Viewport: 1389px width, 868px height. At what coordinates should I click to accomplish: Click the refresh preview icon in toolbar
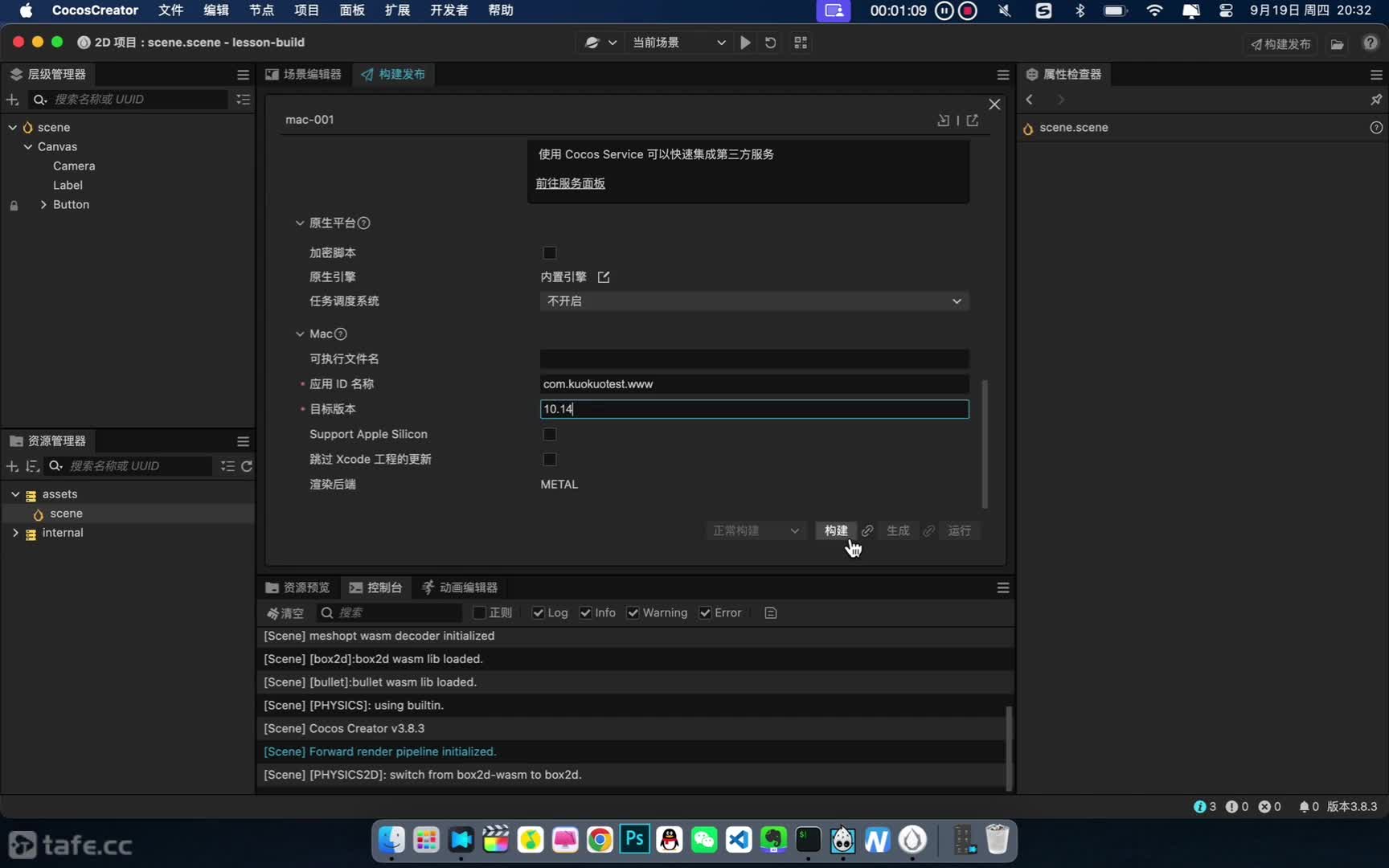click(x=770, y=43)
